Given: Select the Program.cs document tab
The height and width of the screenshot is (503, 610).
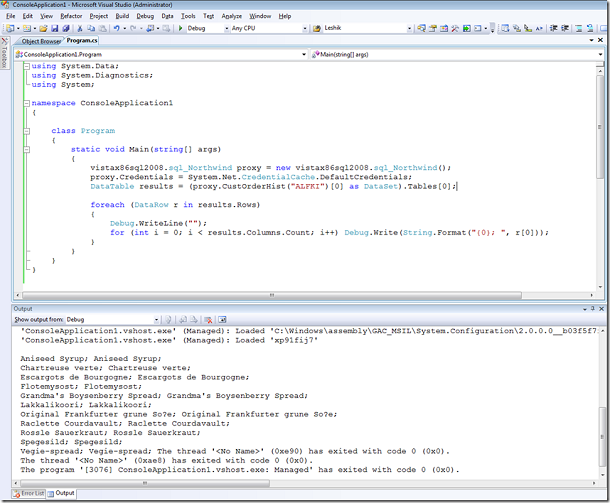Looking at the screenshot, I should [x=82, y=40].
